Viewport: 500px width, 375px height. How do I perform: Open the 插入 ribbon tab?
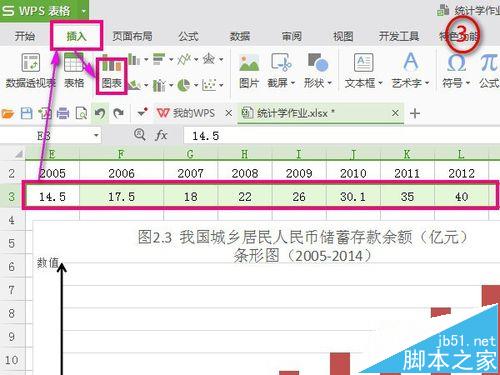coord(77,36)
